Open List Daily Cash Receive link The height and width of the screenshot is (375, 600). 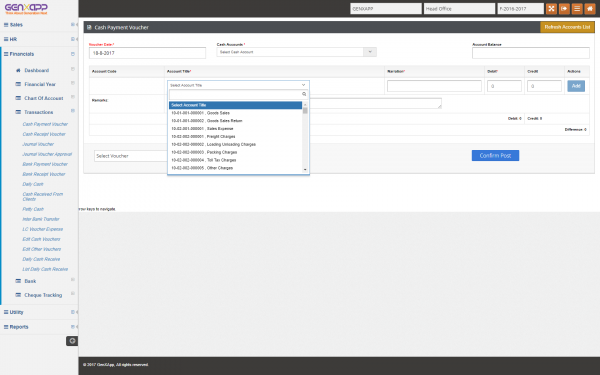click(x=45, y=269)
